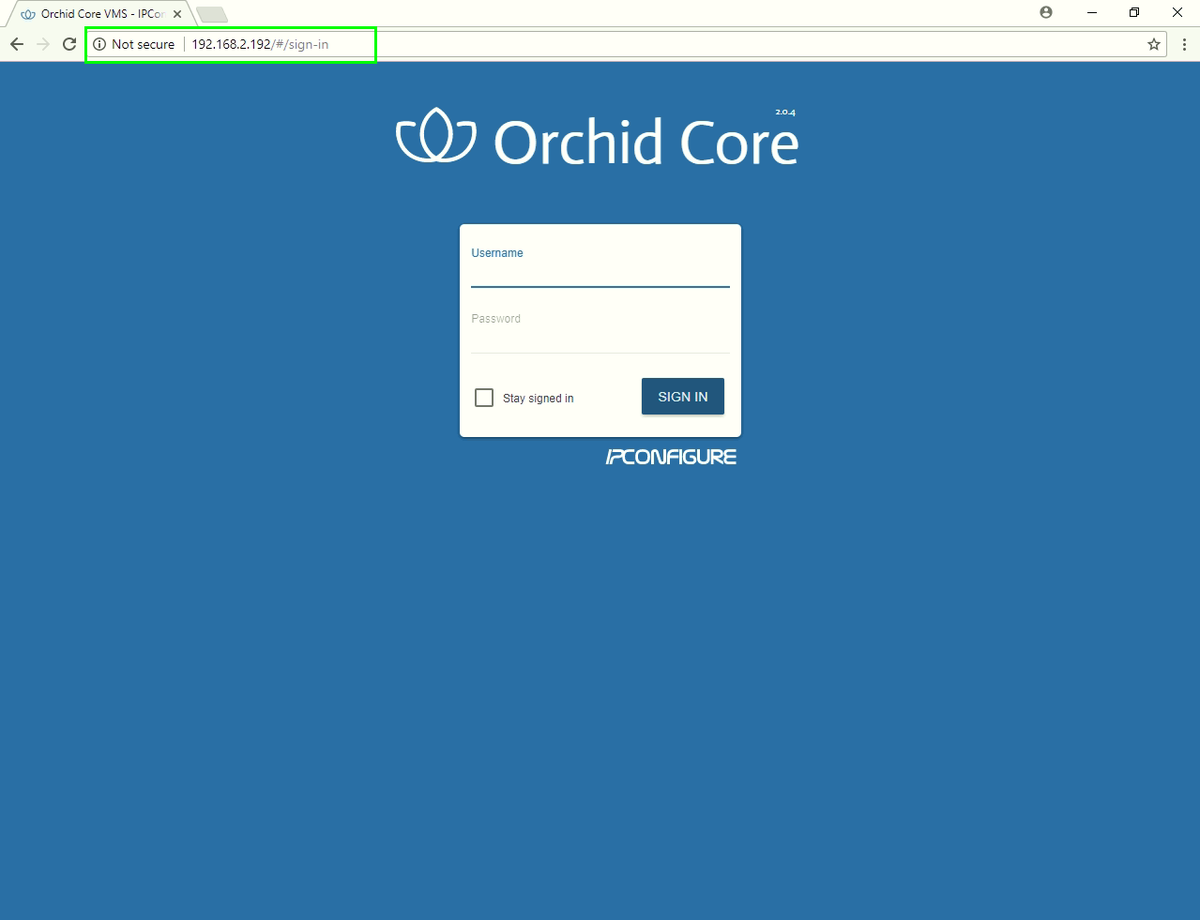Image resolution: width=1200 pixels, height=920 pixels.
Task: Click the Orchid Core lotus logo
Action: pos(435,136)
